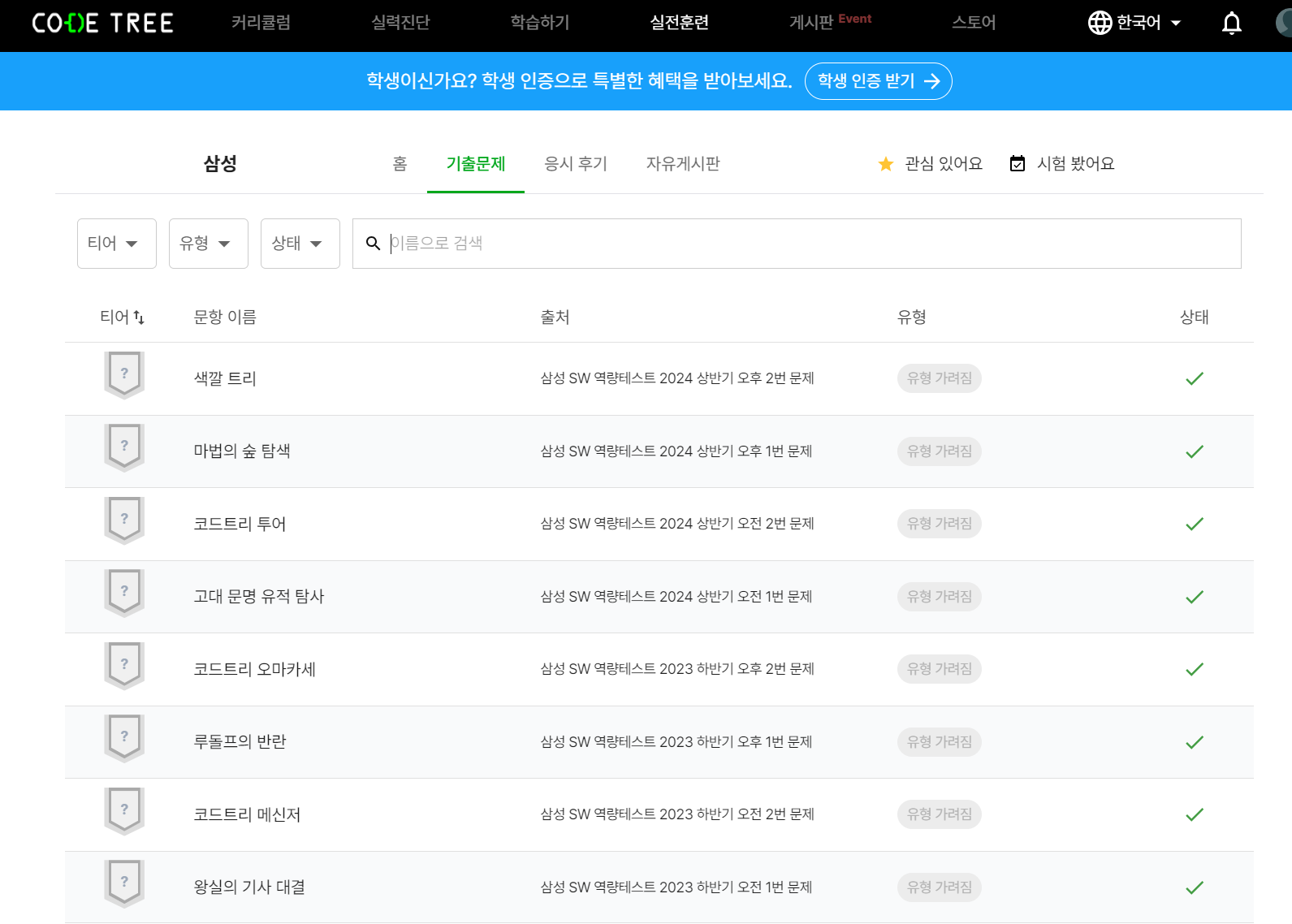Focus the 이름으로 검색 search field

797,244
